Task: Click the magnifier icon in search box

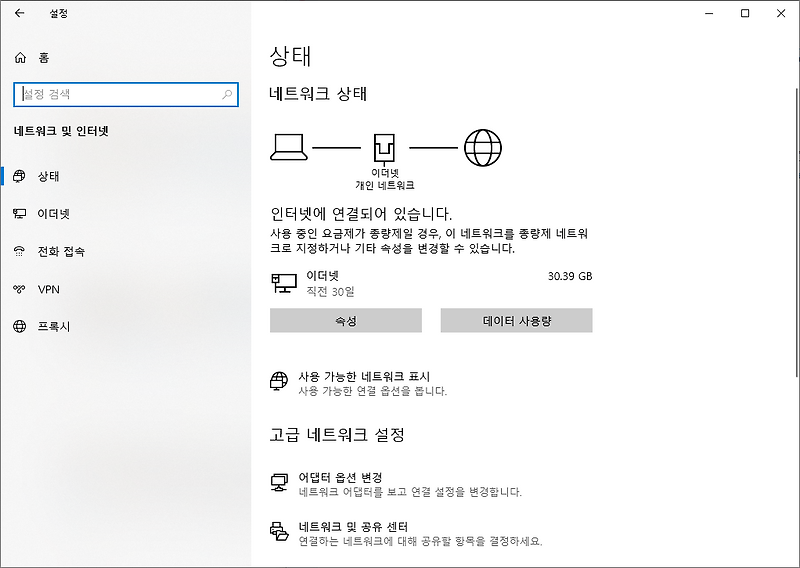Action: tap(227, 94)
